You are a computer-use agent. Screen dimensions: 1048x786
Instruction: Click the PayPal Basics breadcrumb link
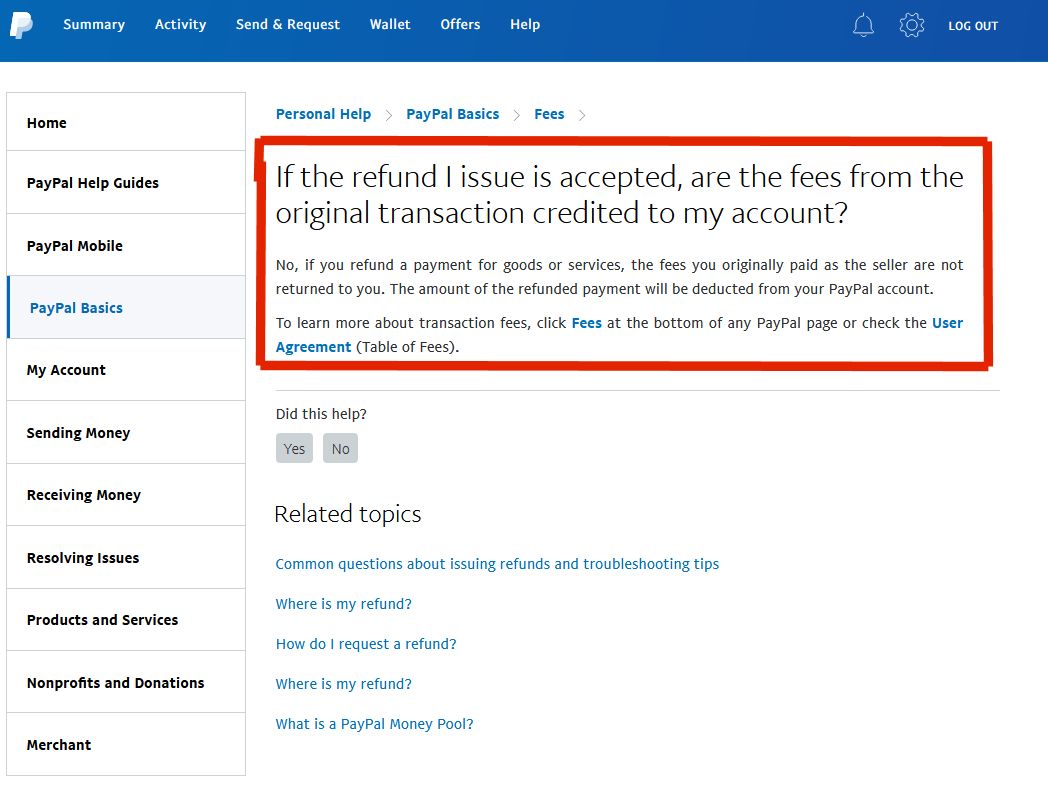[x=452, y=114]
